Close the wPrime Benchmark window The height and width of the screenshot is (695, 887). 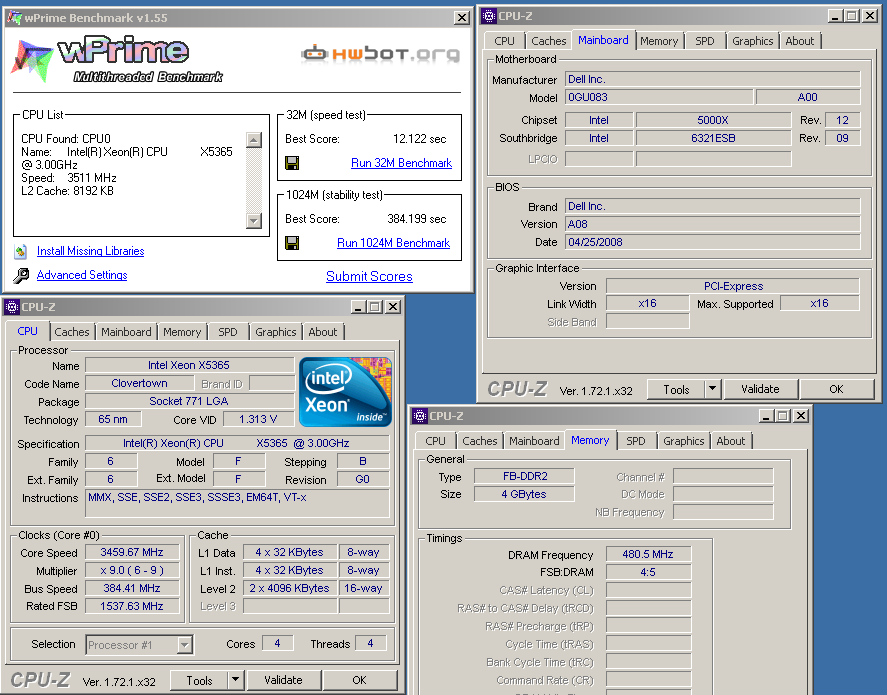click(x=462, y=18)
